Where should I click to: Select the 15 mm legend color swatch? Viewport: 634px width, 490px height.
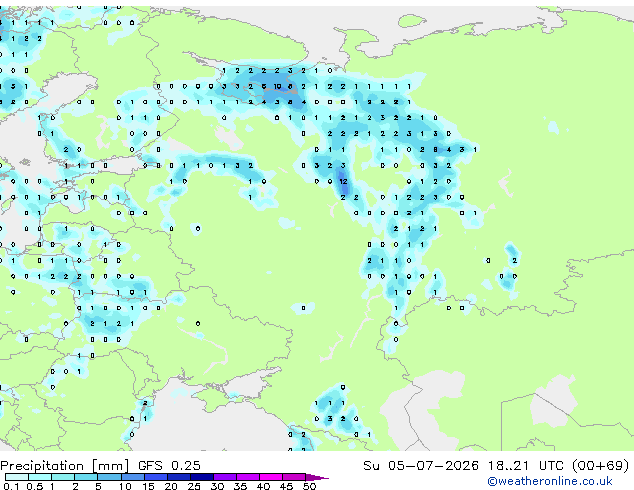click(156, 477)
